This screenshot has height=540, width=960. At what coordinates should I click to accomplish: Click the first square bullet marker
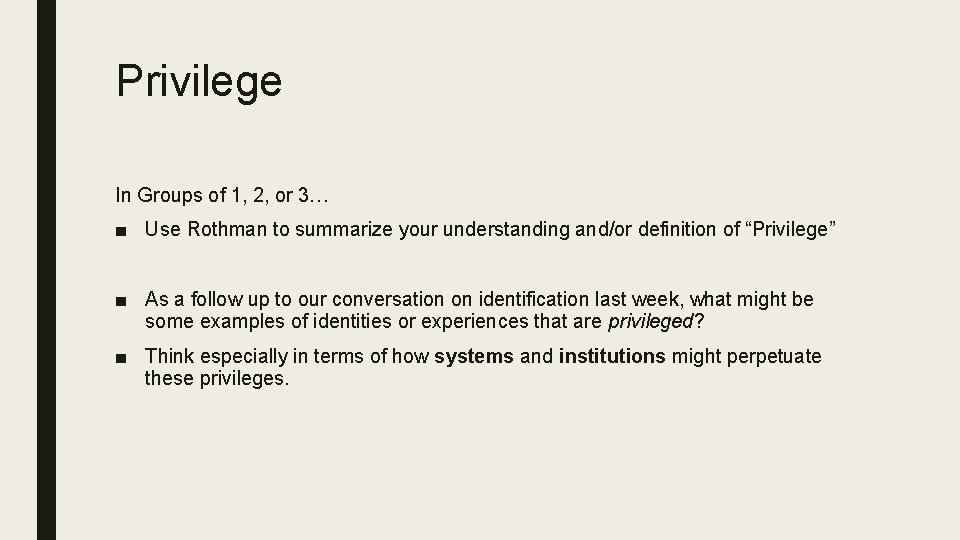[x=120, y=231]
